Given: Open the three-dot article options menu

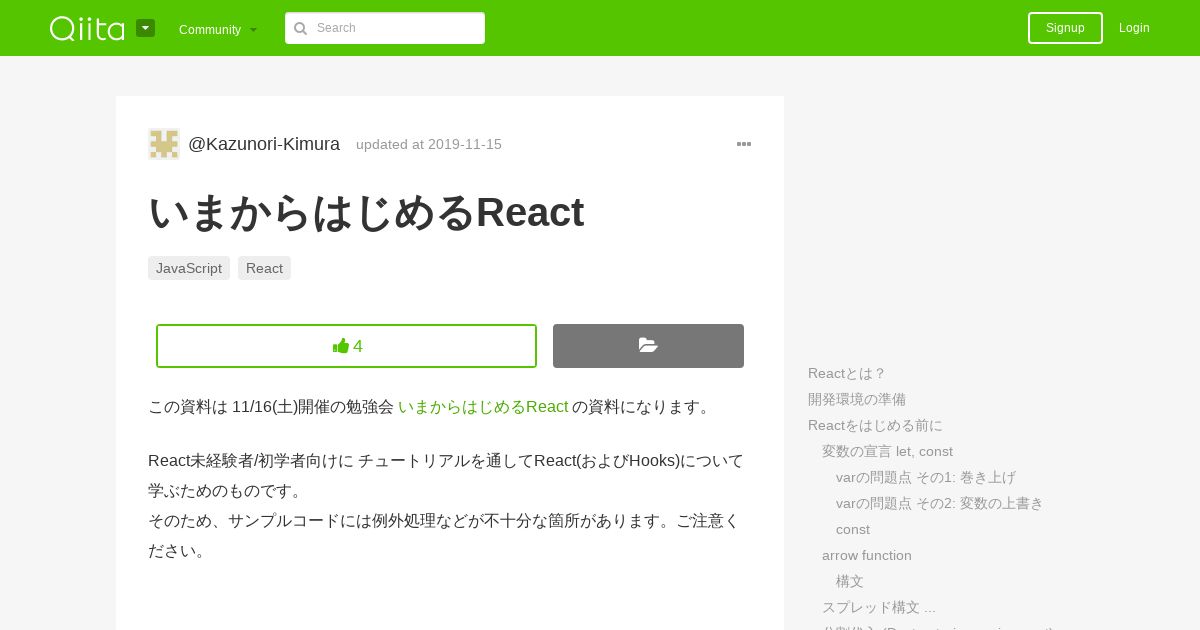Looking at the screenshot, I should [744, 144].
